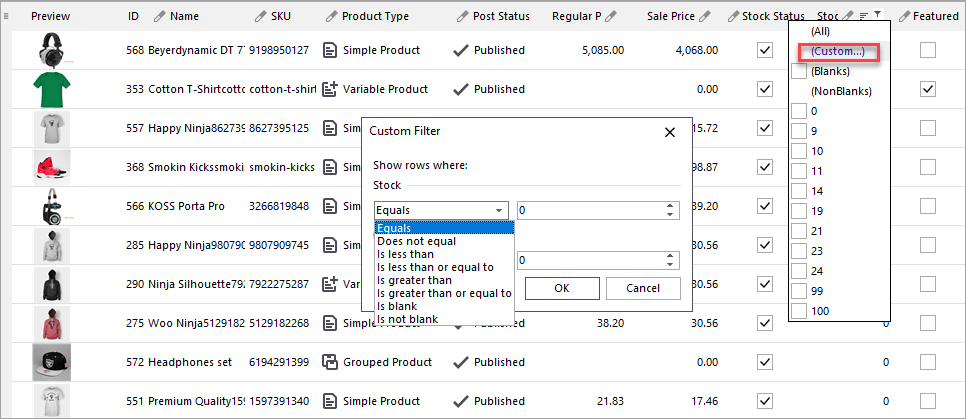
Task: Choose 'Is greater than' from condition list
Action: (x=414, y=280)
